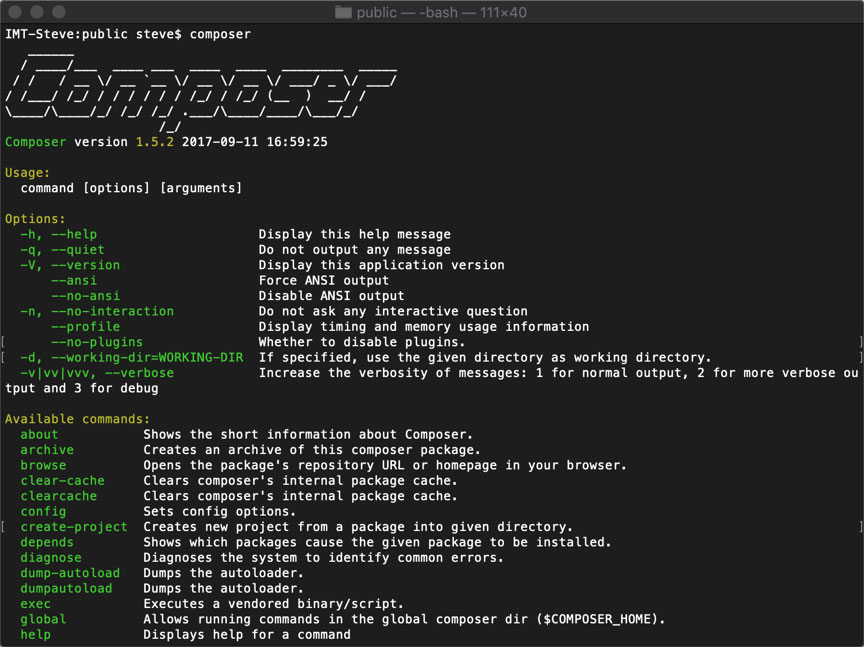Click the close window button
Viewport: 864px width, 647px height.
coord(15,12)
